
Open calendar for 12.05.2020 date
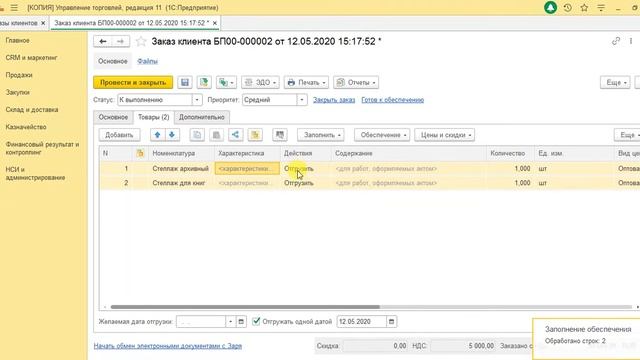(x=391, y=322)
